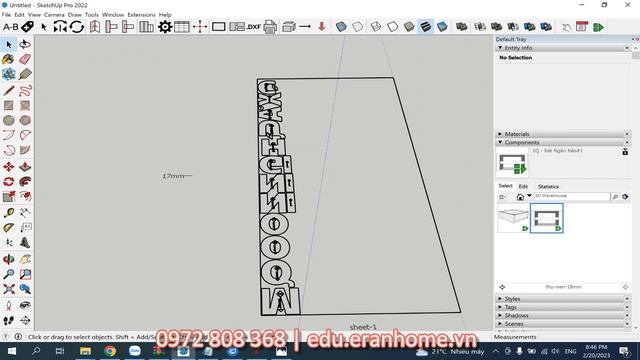Select the Rectangle tool
Viewport: 640px width, 360px height.
click(x=9, y=105)
